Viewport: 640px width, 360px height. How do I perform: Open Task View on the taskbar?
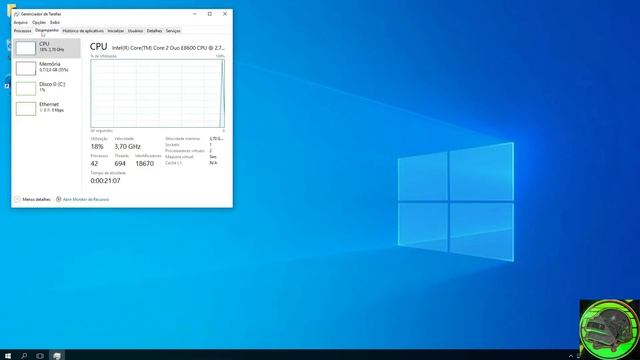pyautogui.click(x=40, y=356)
